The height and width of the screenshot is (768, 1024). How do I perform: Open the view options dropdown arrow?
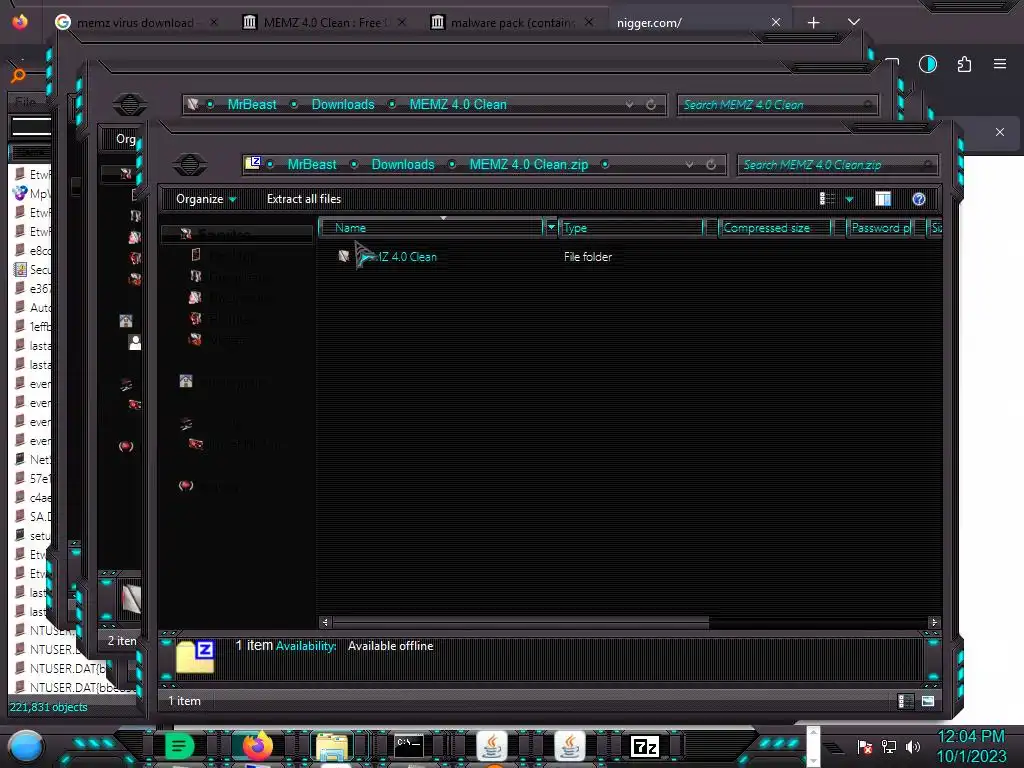[849, 199]
